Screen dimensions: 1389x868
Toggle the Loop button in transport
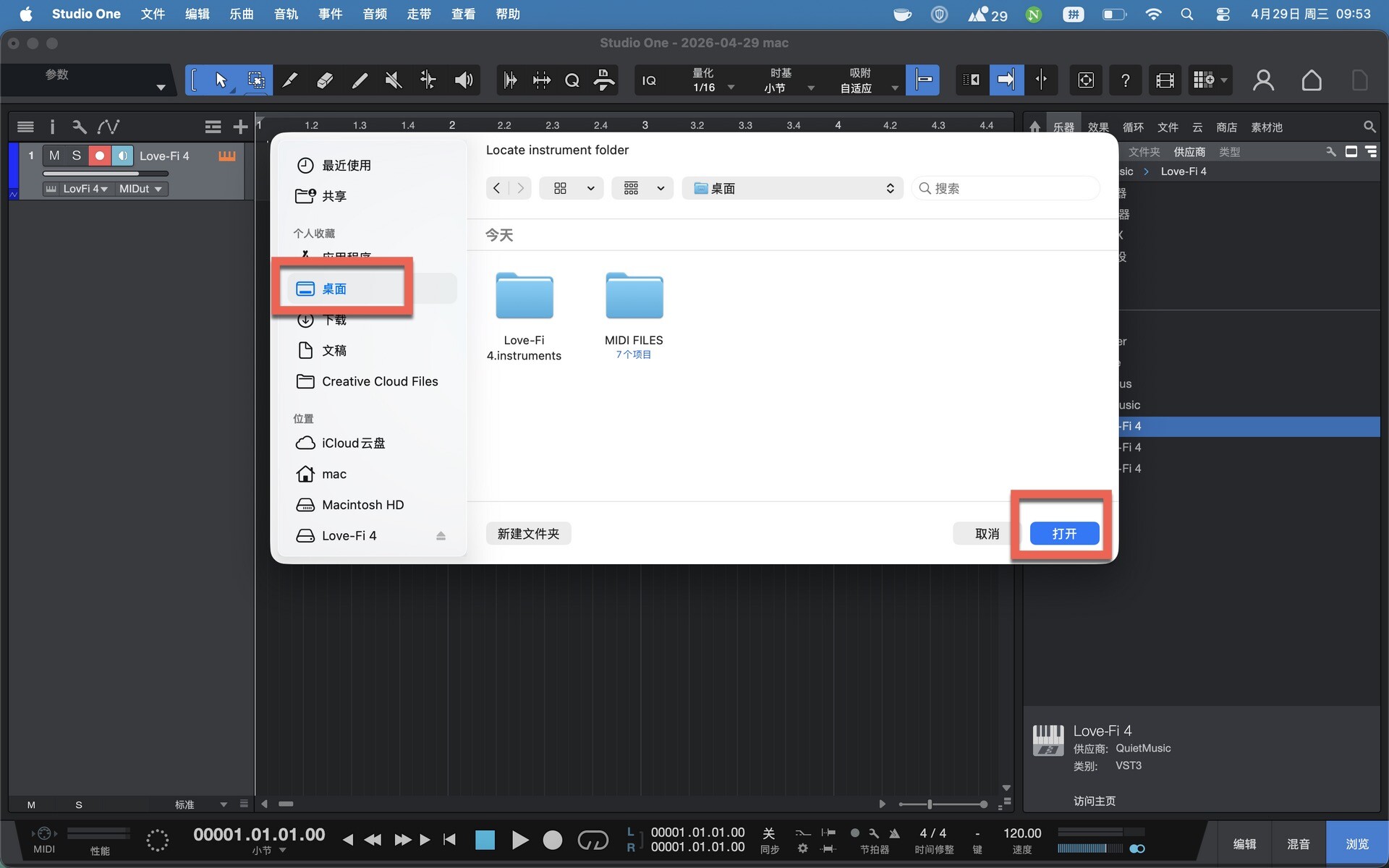592,840
